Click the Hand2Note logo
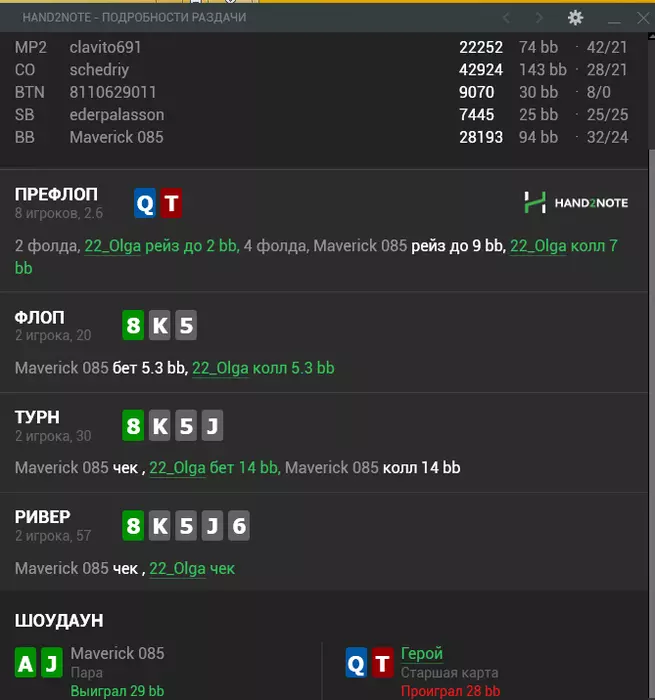Screen dimensions: 655x700 (x=576, y=203)
